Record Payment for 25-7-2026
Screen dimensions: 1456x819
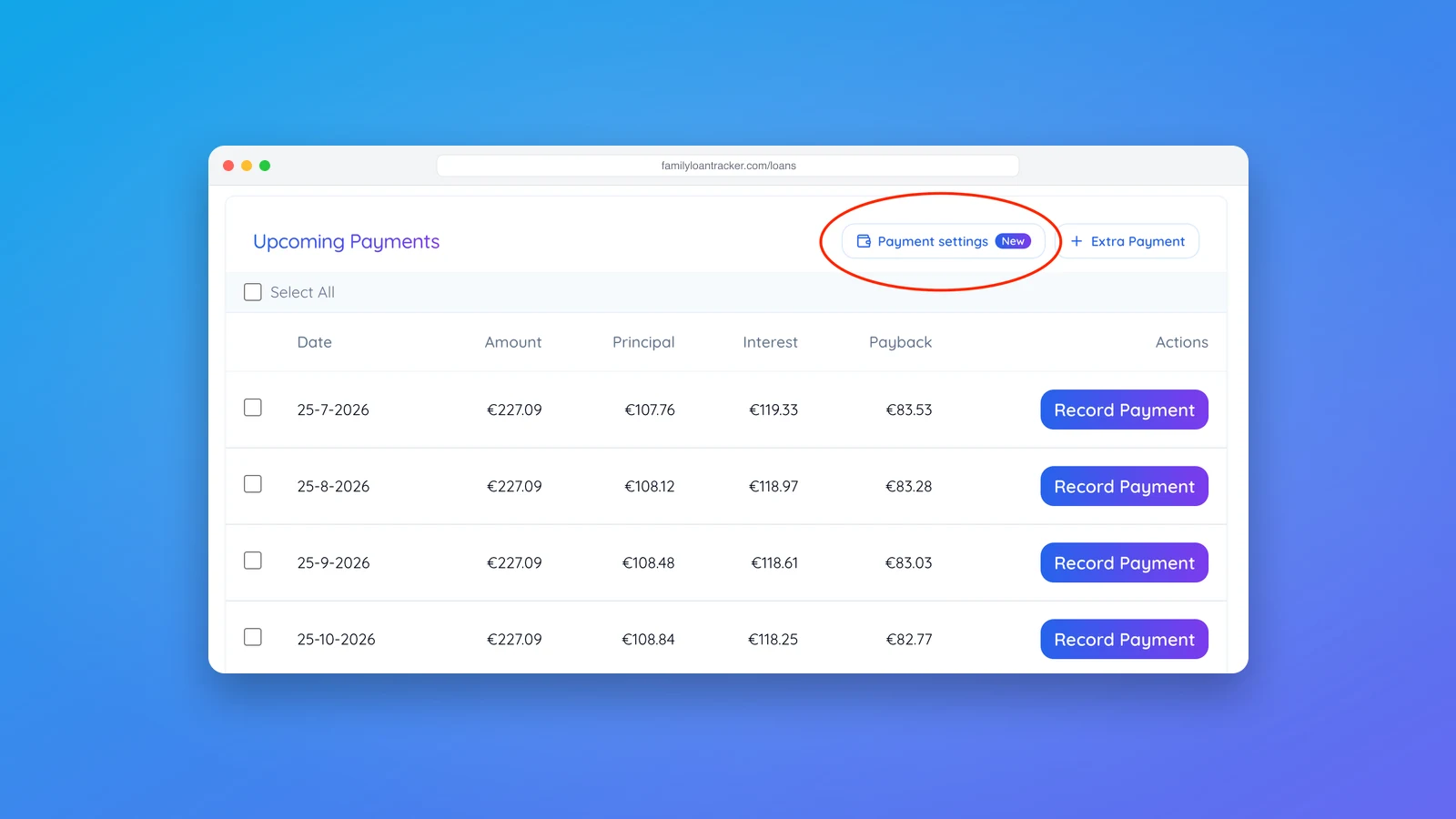(1124, 409)
